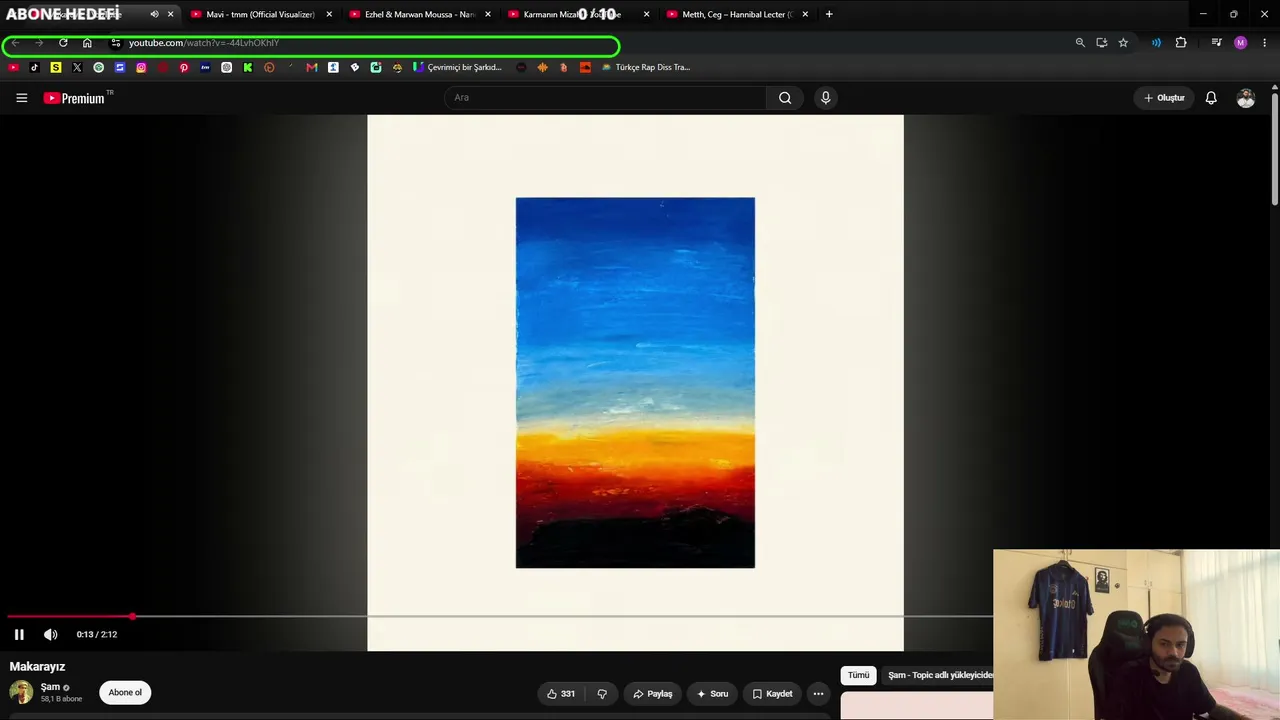This screenshot has width=1280, height=720.
Task: Focus the YouTube Ara search field
Action: click(x=605, y=98)
